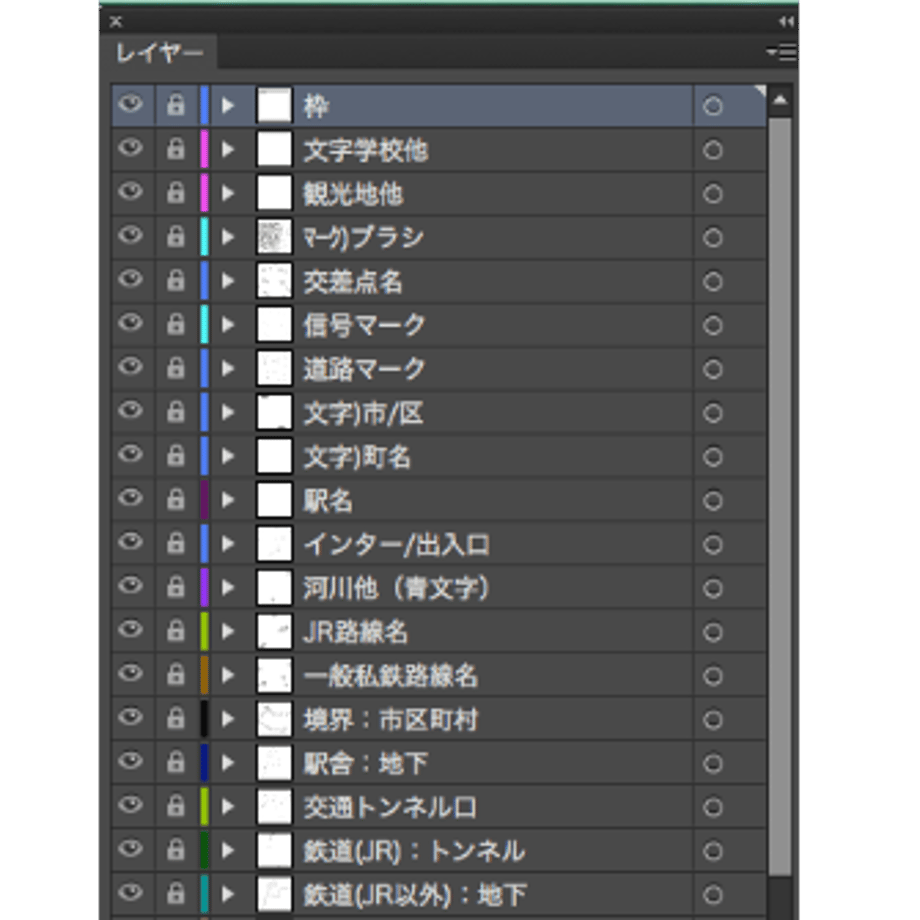
Task: Hide the 交差点名 layer
Action: (131, 279)
